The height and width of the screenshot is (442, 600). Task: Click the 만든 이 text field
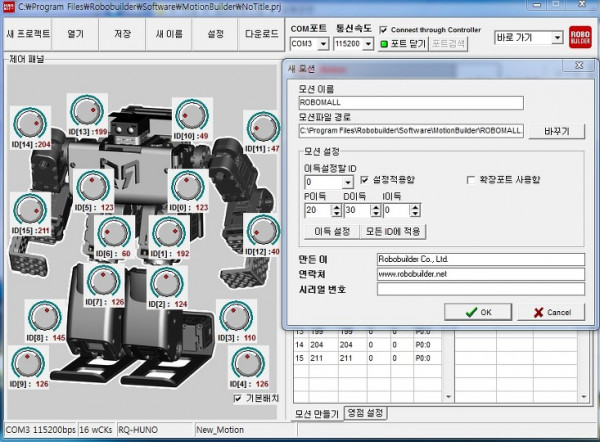(x=481, y=259)
